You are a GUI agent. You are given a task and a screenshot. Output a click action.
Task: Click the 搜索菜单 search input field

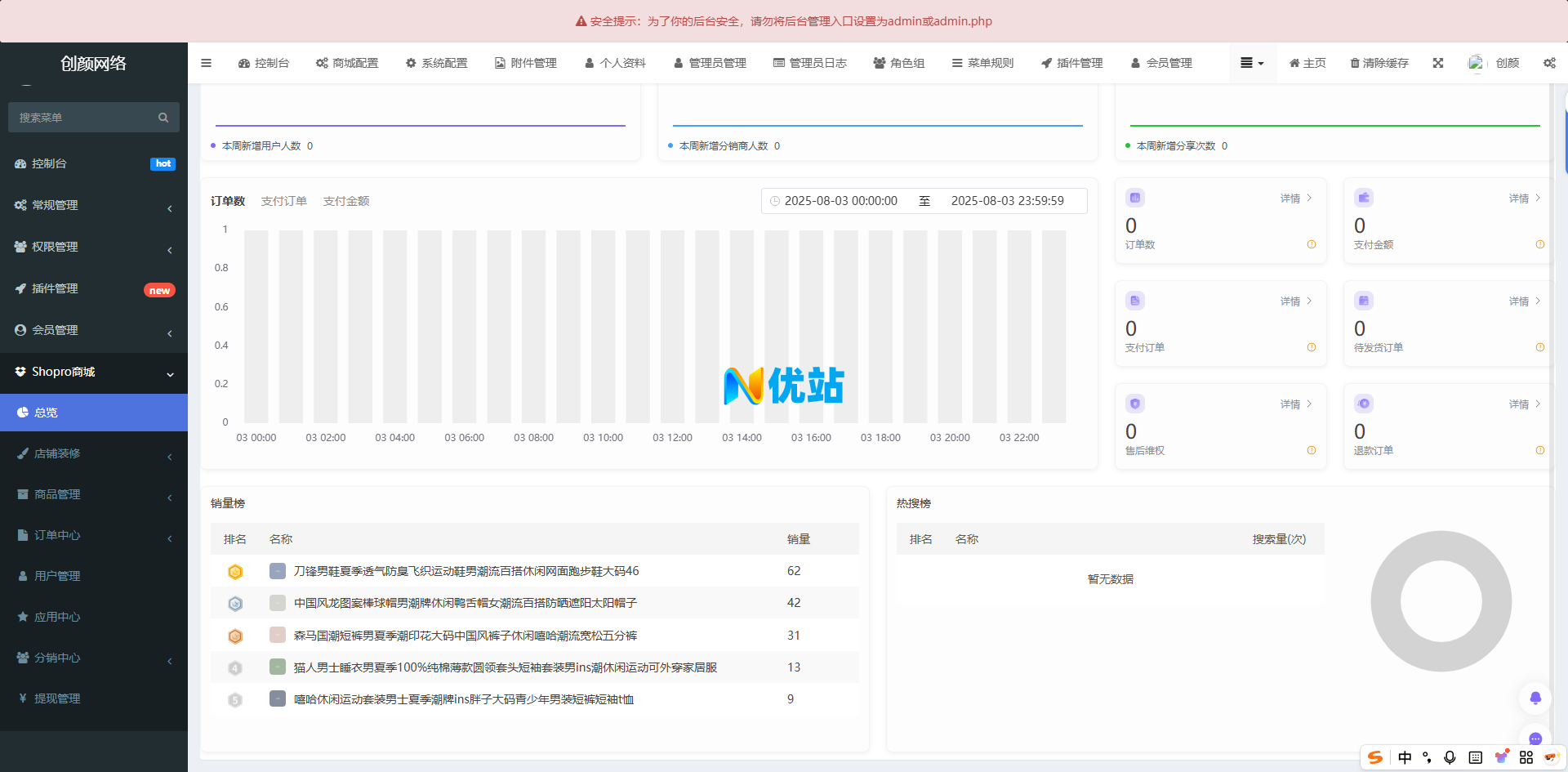(82, 118)
